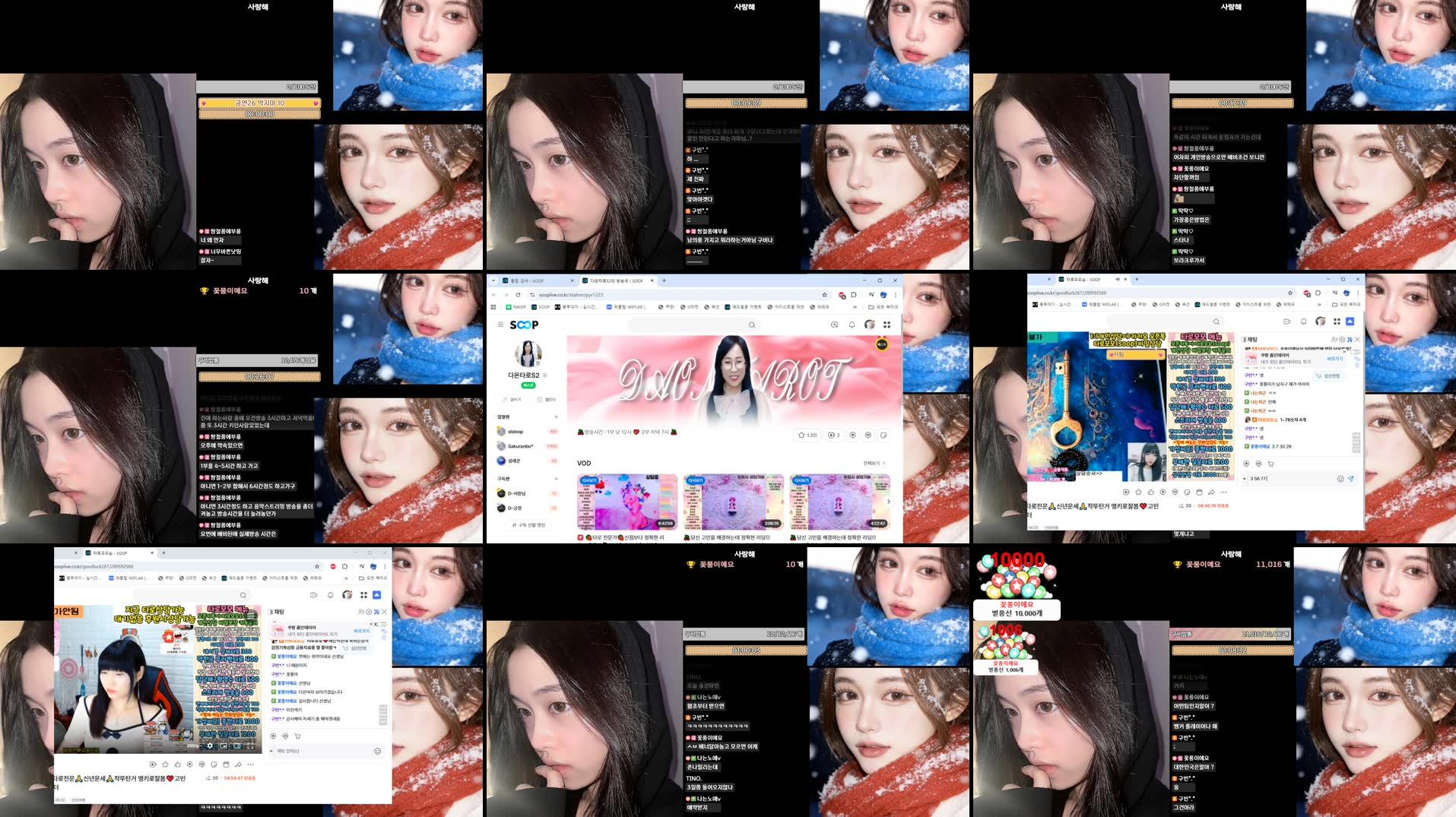The height and width of the screenshot is (817, 1456).
Task: Send the chat message with the paper-plane icon
Action: click(x=1350, y=479)
